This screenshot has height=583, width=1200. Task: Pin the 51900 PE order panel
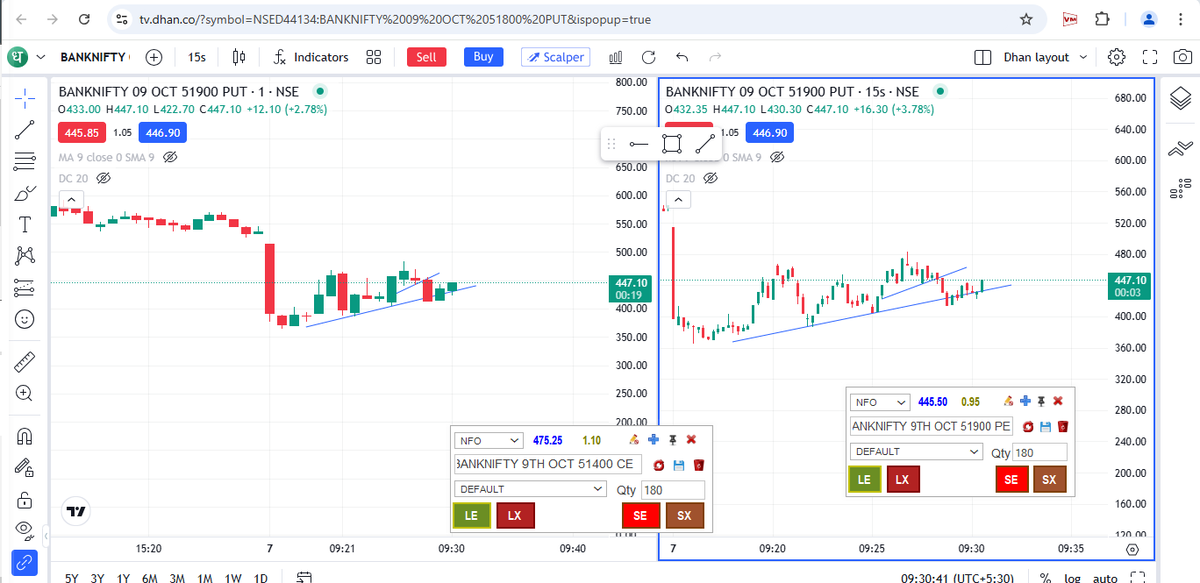1041,401
